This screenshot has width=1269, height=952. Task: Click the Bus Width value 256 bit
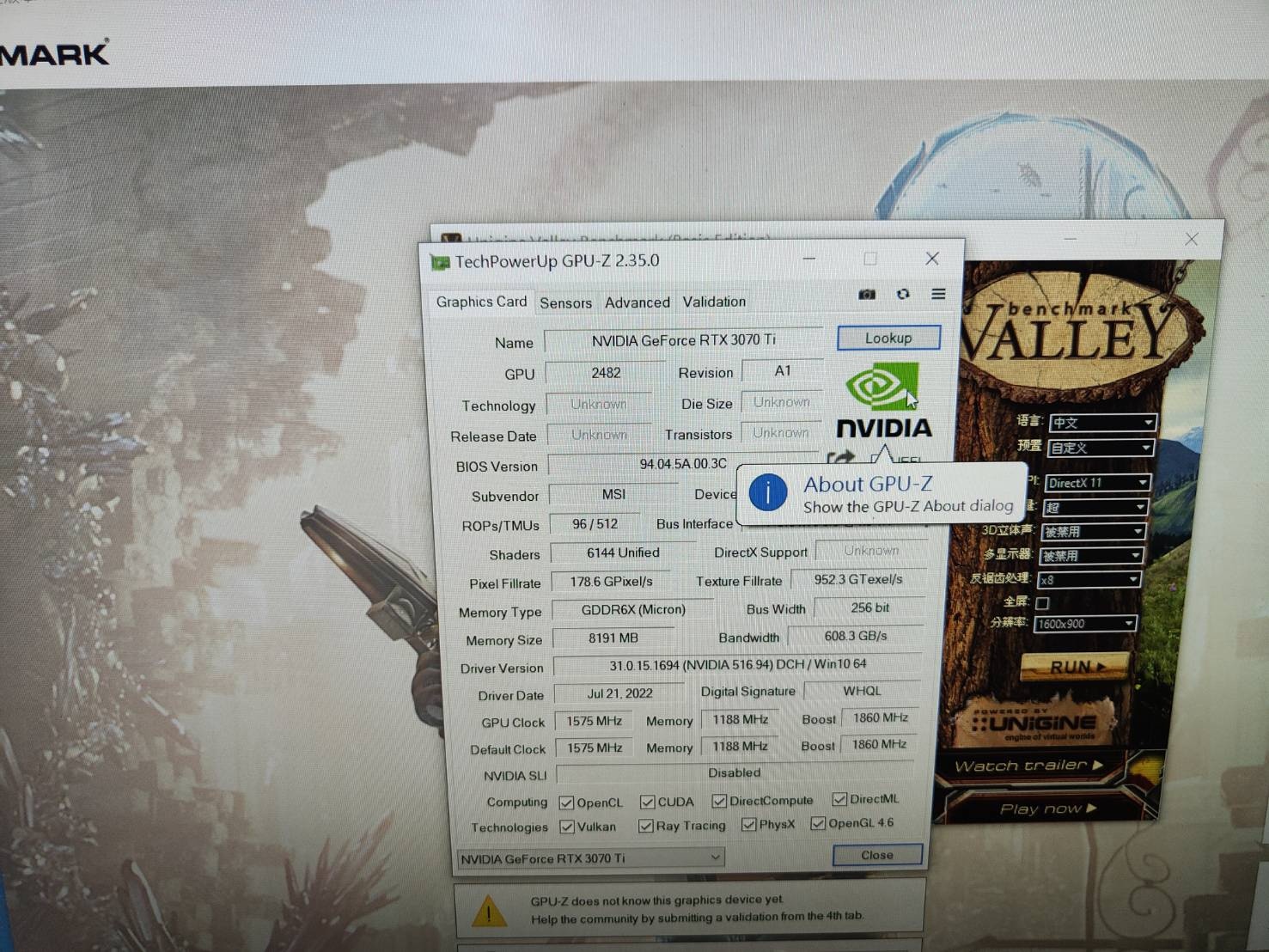[869, 607]
